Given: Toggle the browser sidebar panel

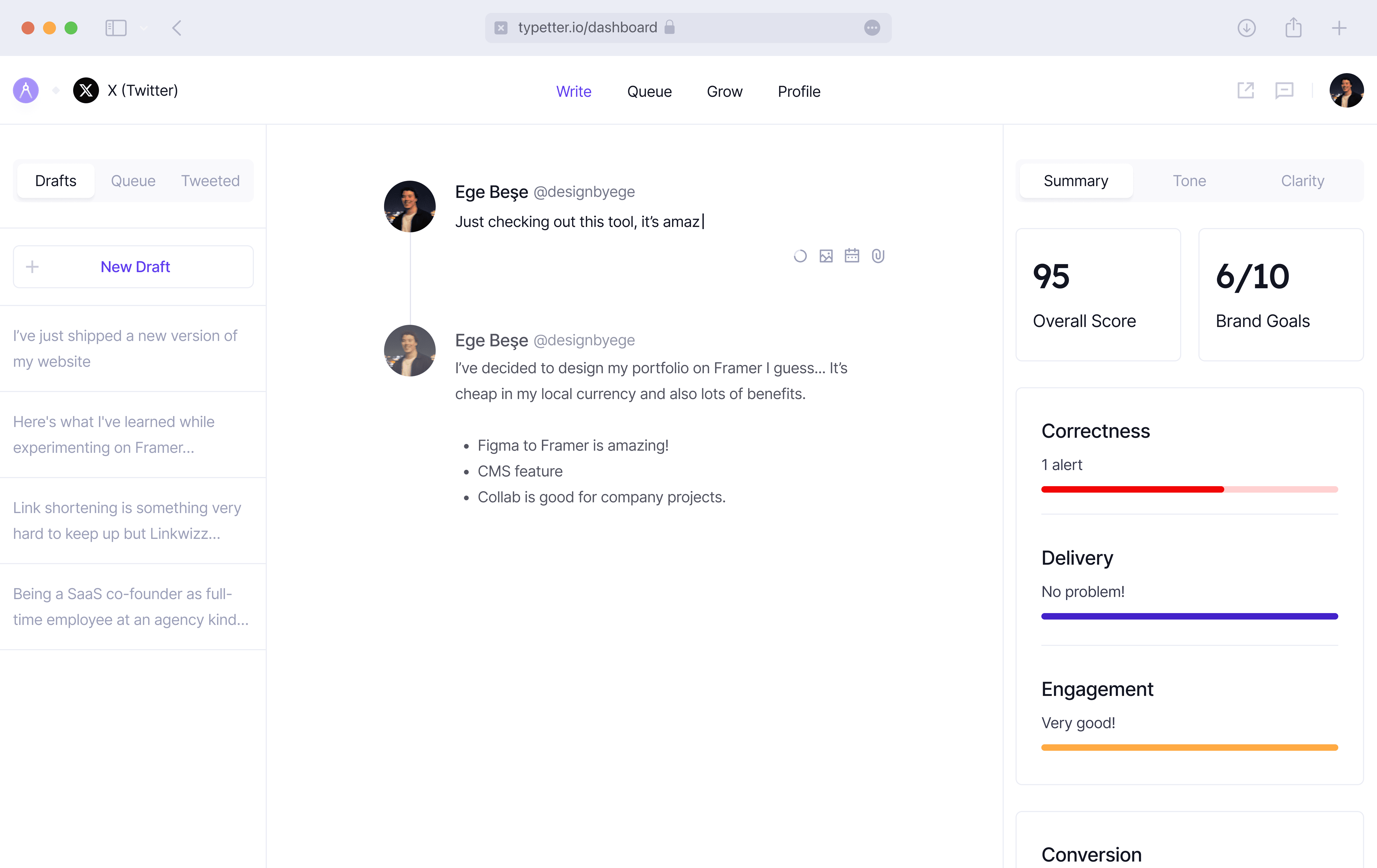Looking at the screenshot, I should (x=116, y=27).
